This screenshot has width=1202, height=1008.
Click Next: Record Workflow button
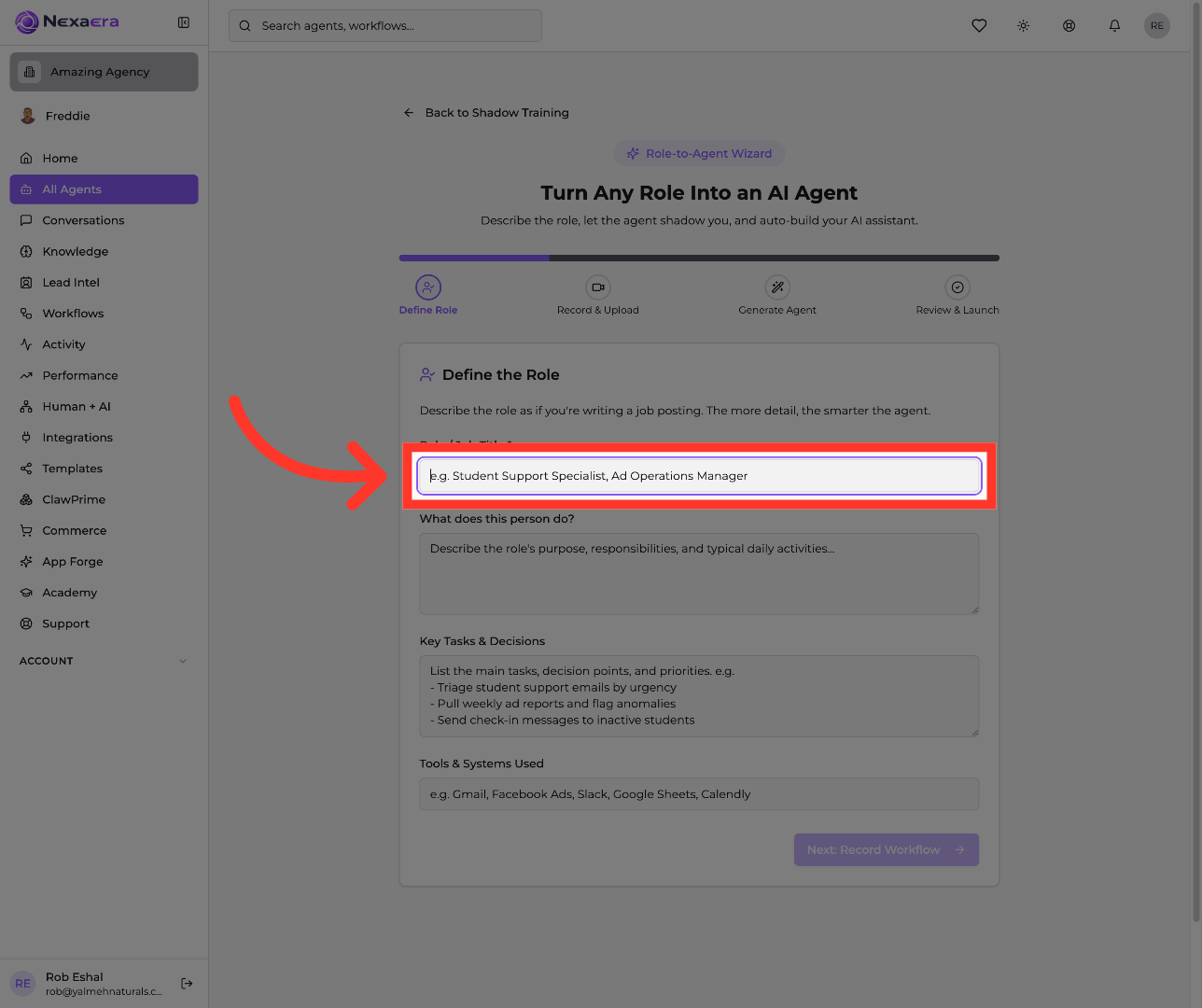[x=887, y=849]
